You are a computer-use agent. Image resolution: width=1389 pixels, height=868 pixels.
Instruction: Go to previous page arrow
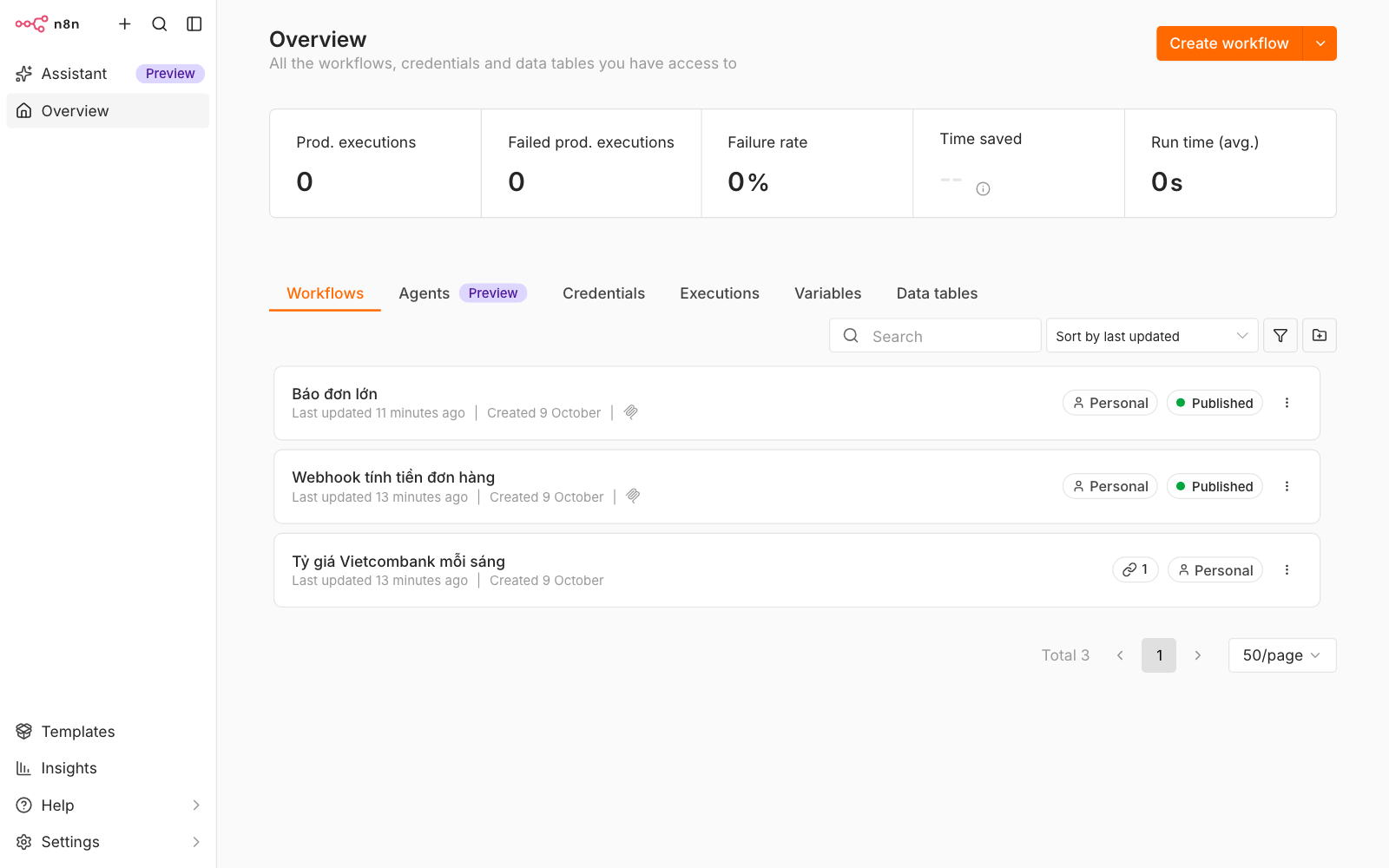click(1120, 655)
